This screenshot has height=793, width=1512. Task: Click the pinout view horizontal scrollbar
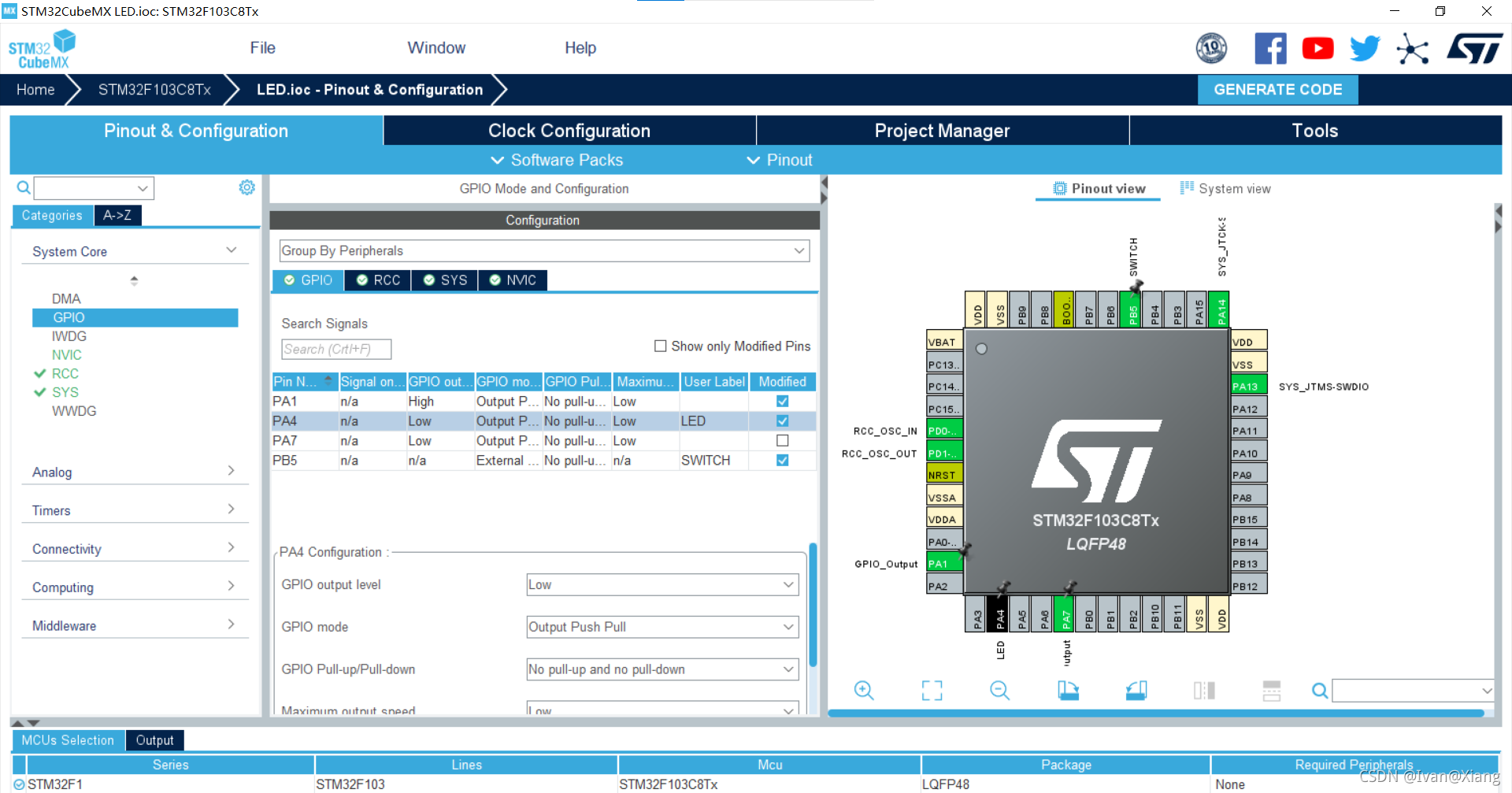[x=1156, y=713]
